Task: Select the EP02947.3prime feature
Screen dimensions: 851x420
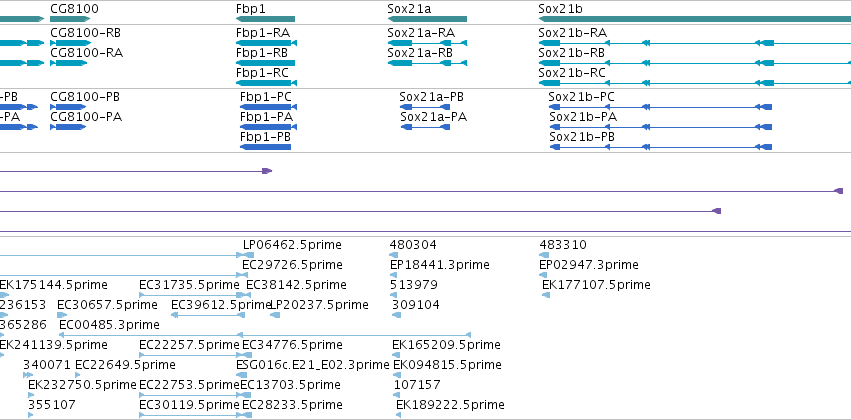Action: [x=543, y=275]
